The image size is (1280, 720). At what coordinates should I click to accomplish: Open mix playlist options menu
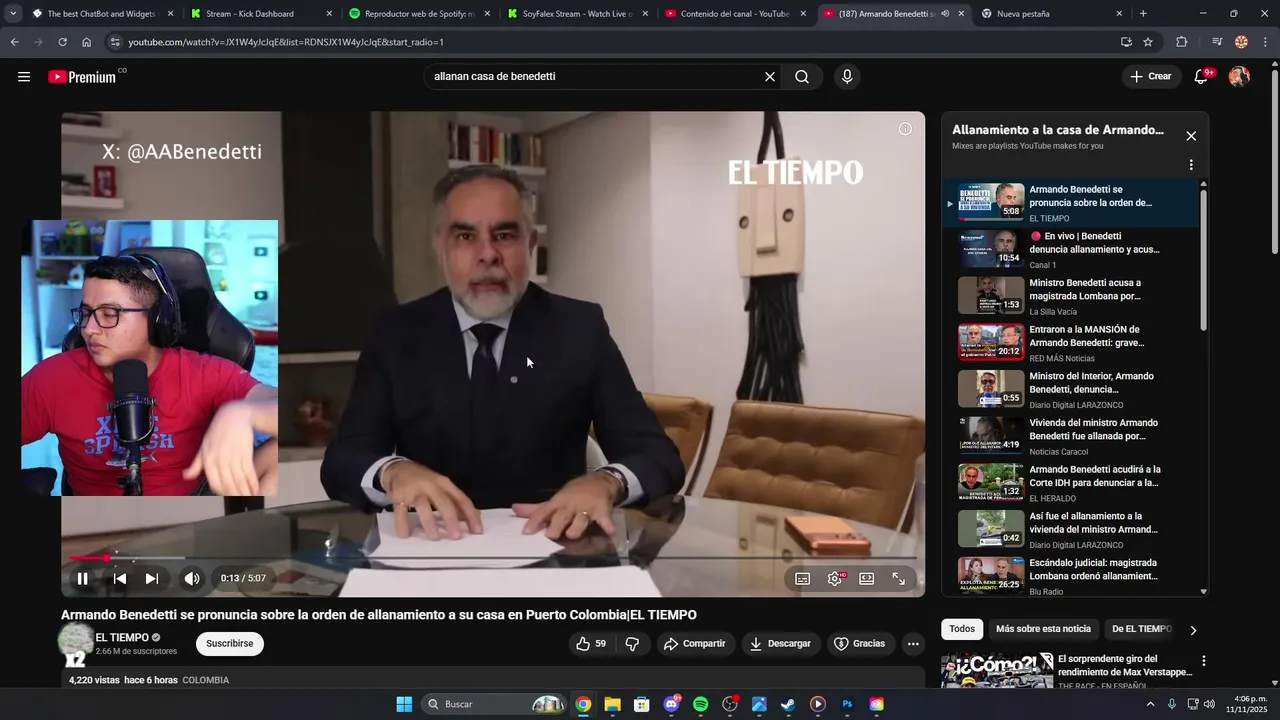(1191, 165)
